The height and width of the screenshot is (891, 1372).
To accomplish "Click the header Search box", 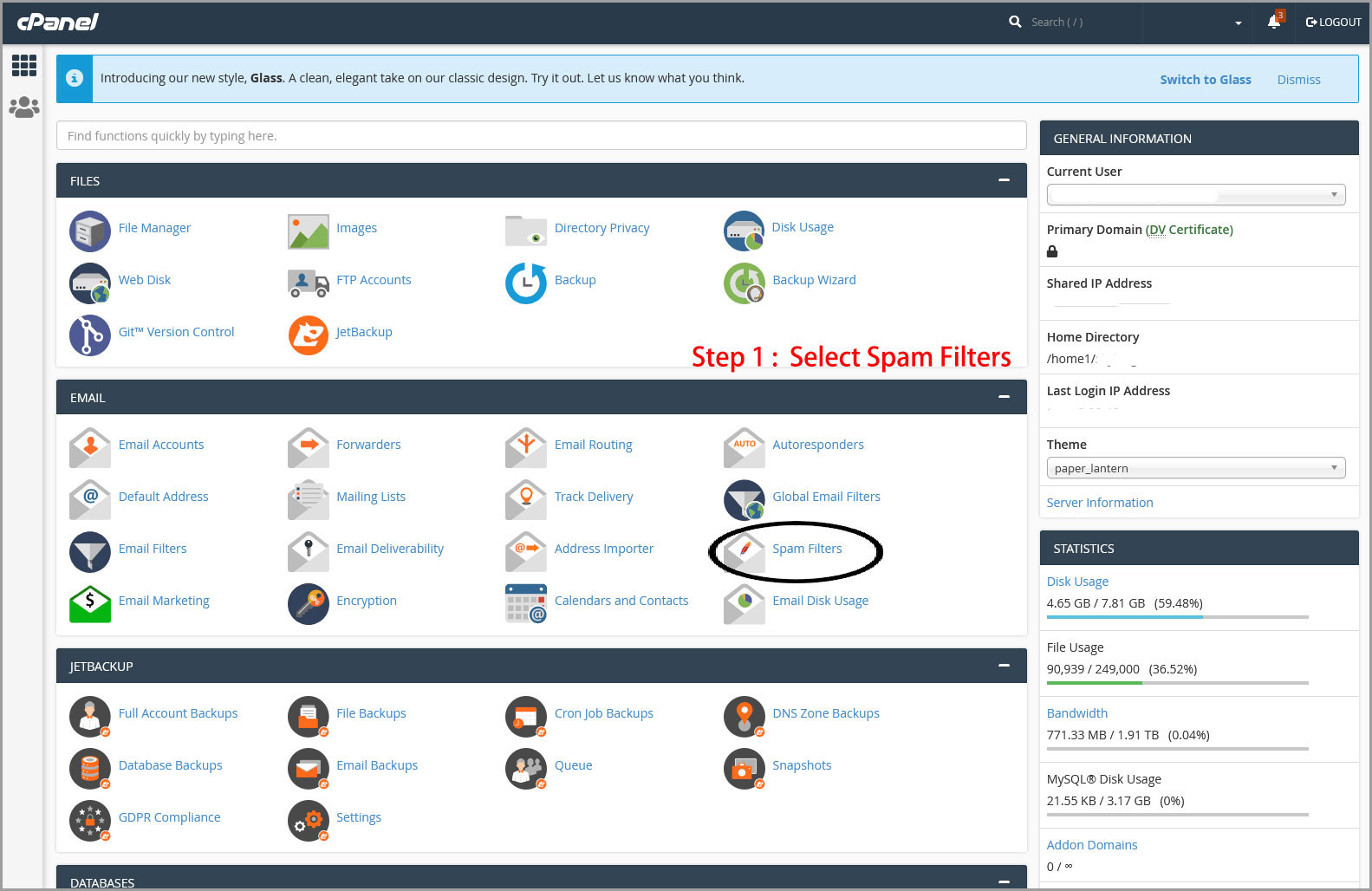I will [x=1073, y=23].
